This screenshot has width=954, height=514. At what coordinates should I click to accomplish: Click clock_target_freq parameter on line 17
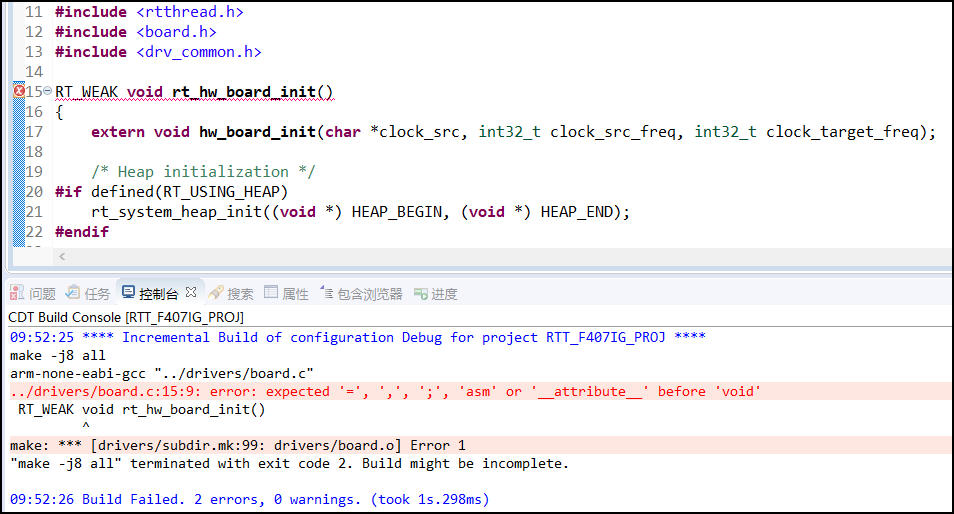842,132
